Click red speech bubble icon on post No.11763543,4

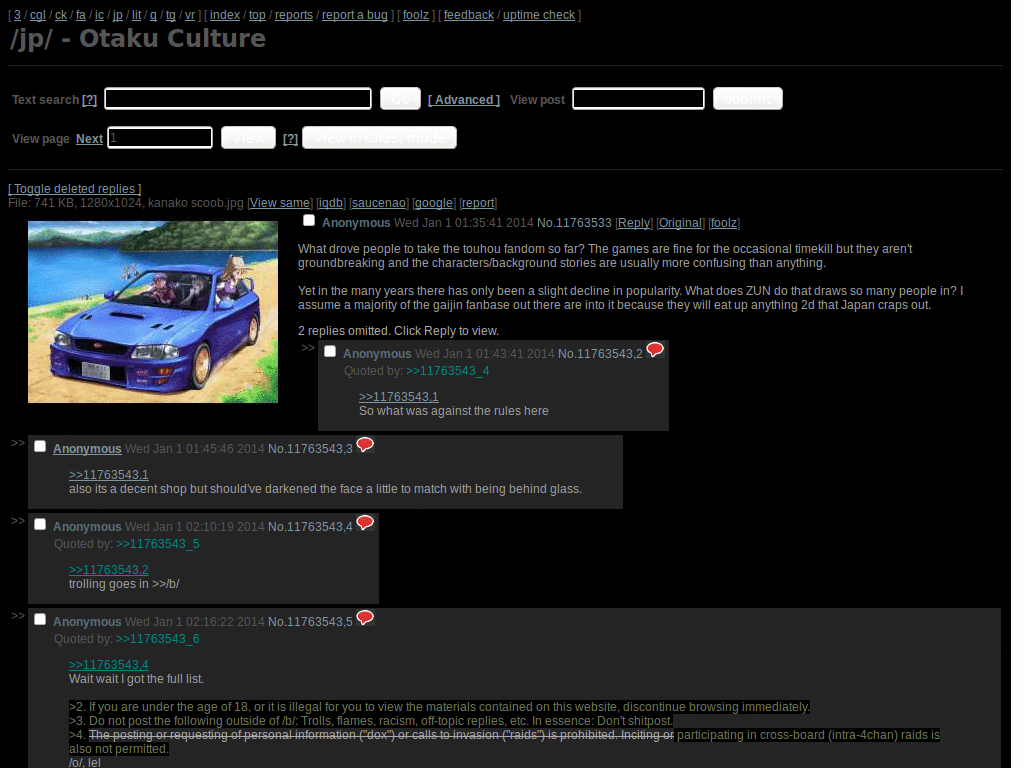coord(365,522)
